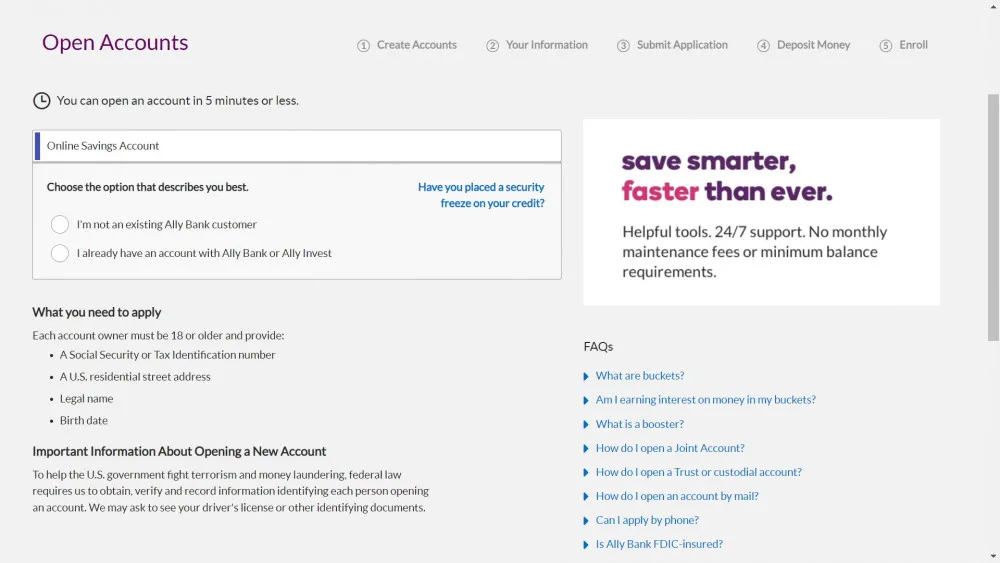Click the scrollbar down arrow

click(993, 557)
